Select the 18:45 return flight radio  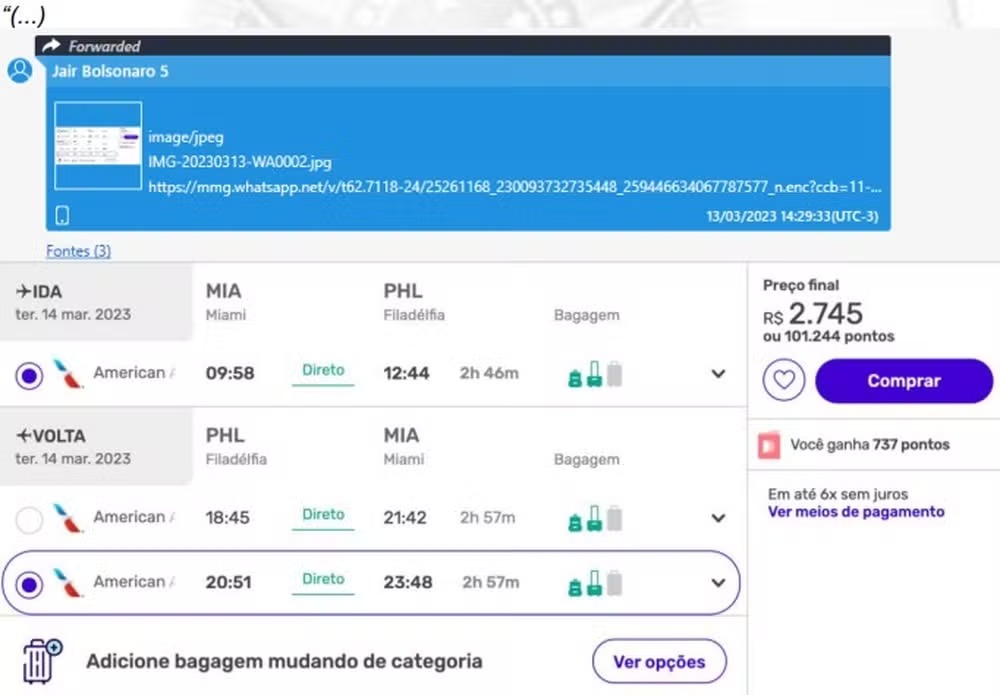click(30, 519)
